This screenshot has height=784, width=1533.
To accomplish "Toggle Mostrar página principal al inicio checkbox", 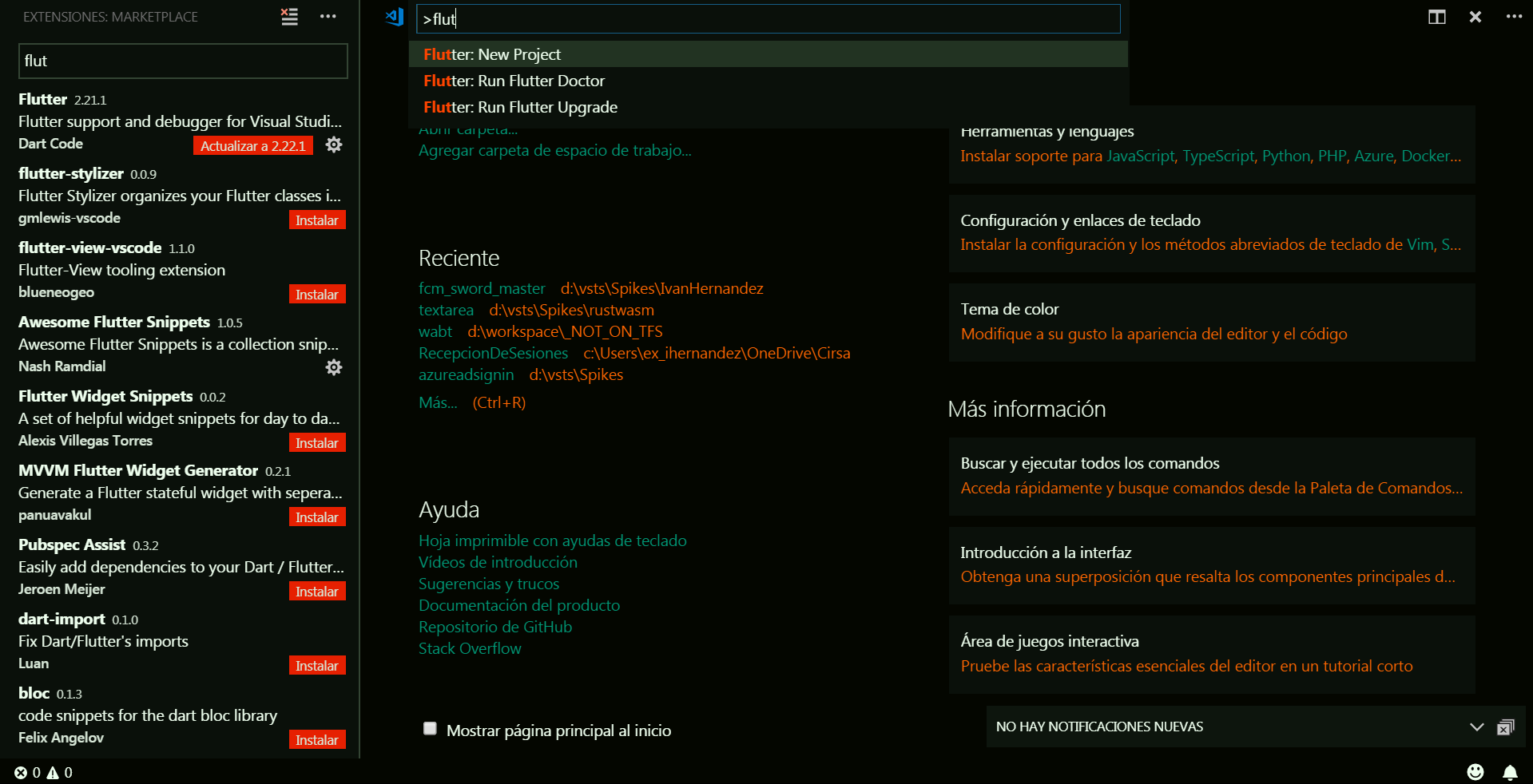I will [x=430, y=729].
